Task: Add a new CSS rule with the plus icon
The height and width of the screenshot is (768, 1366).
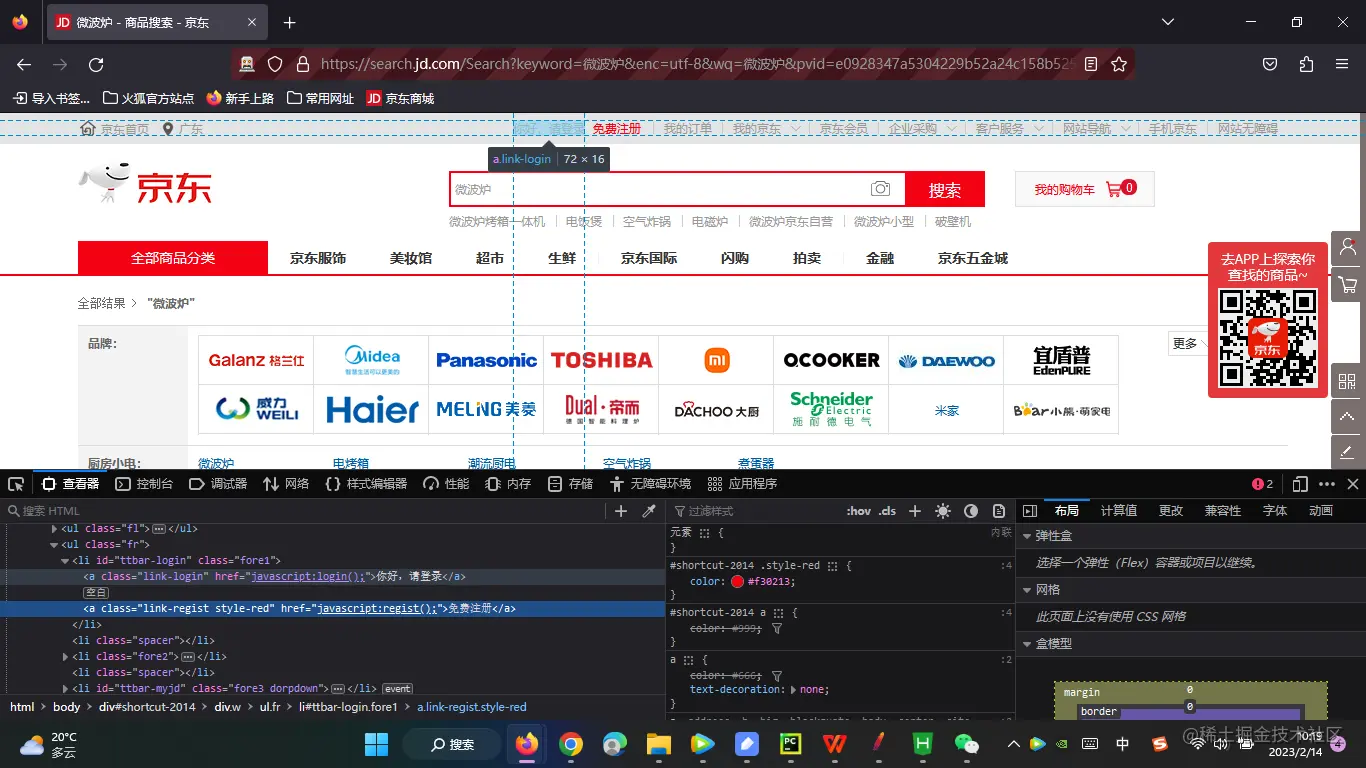Action: coord(914,511)
